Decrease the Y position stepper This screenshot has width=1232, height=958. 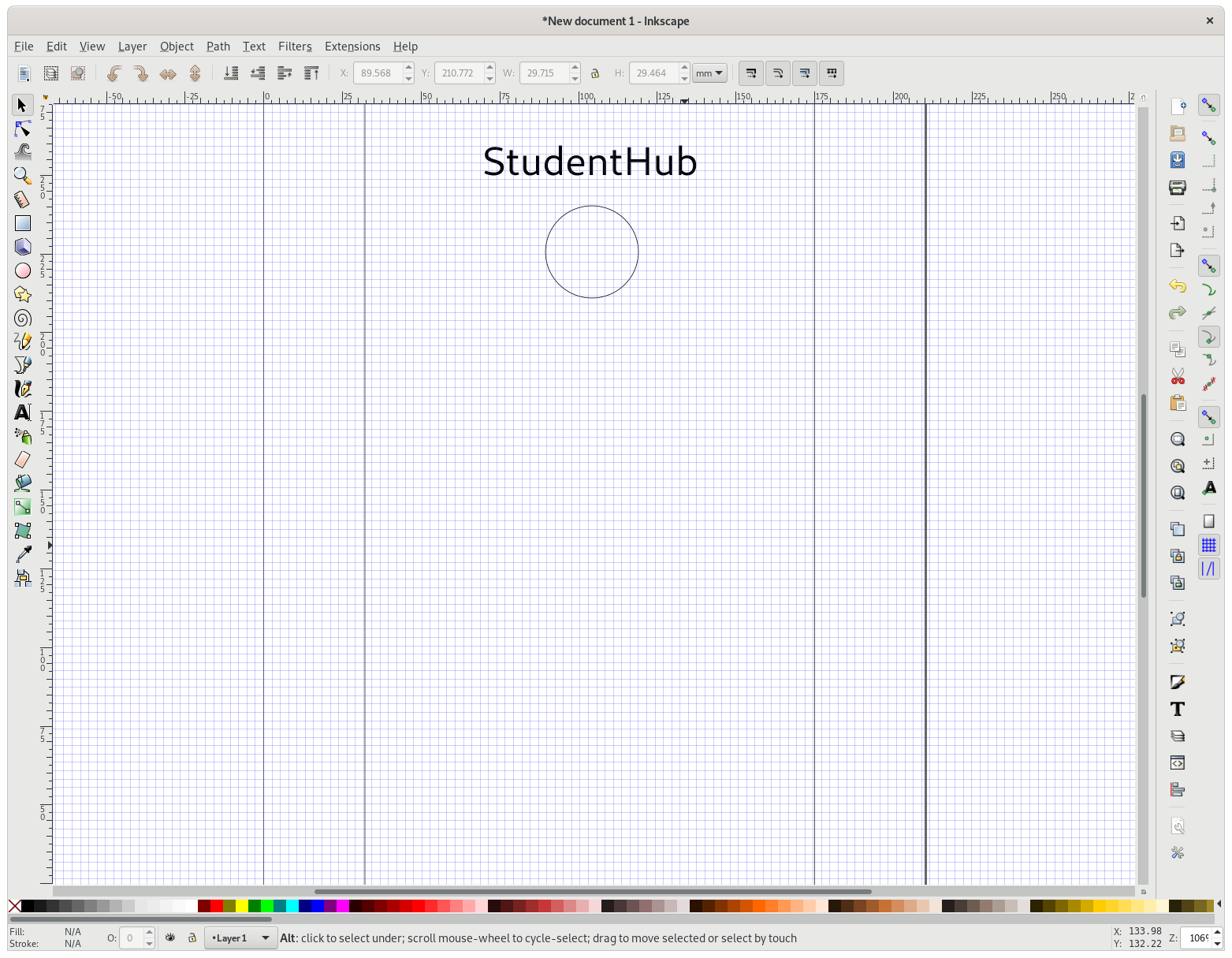(x=489, y=79)
